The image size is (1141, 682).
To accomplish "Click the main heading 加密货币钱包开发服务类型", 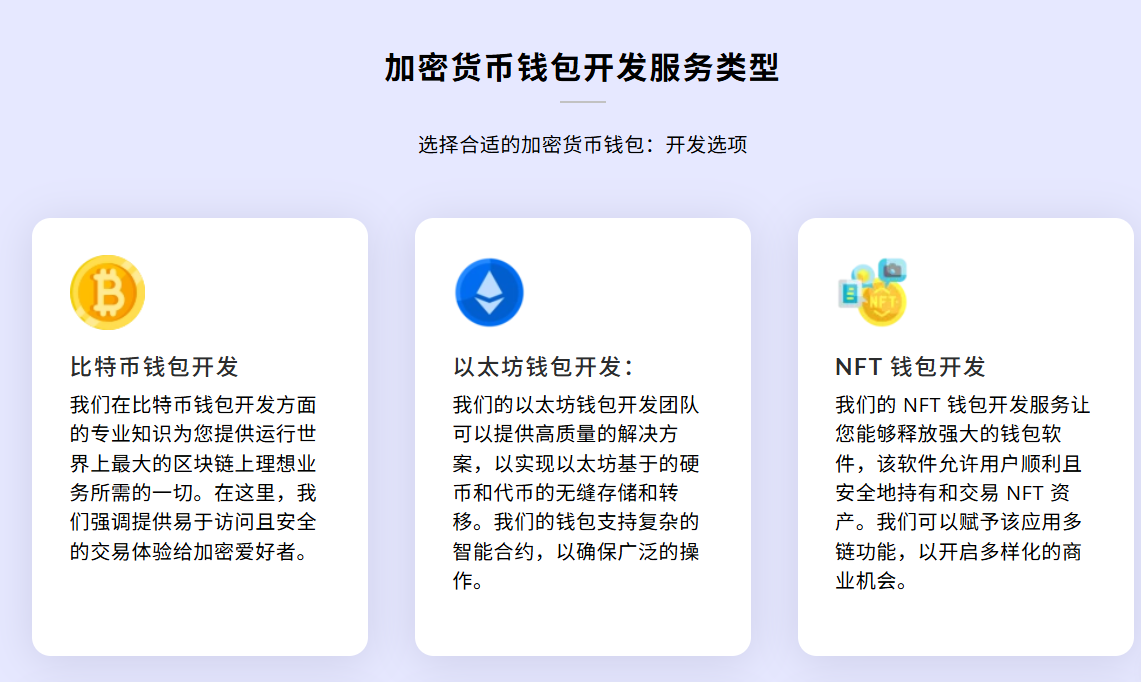I will 582,68.
